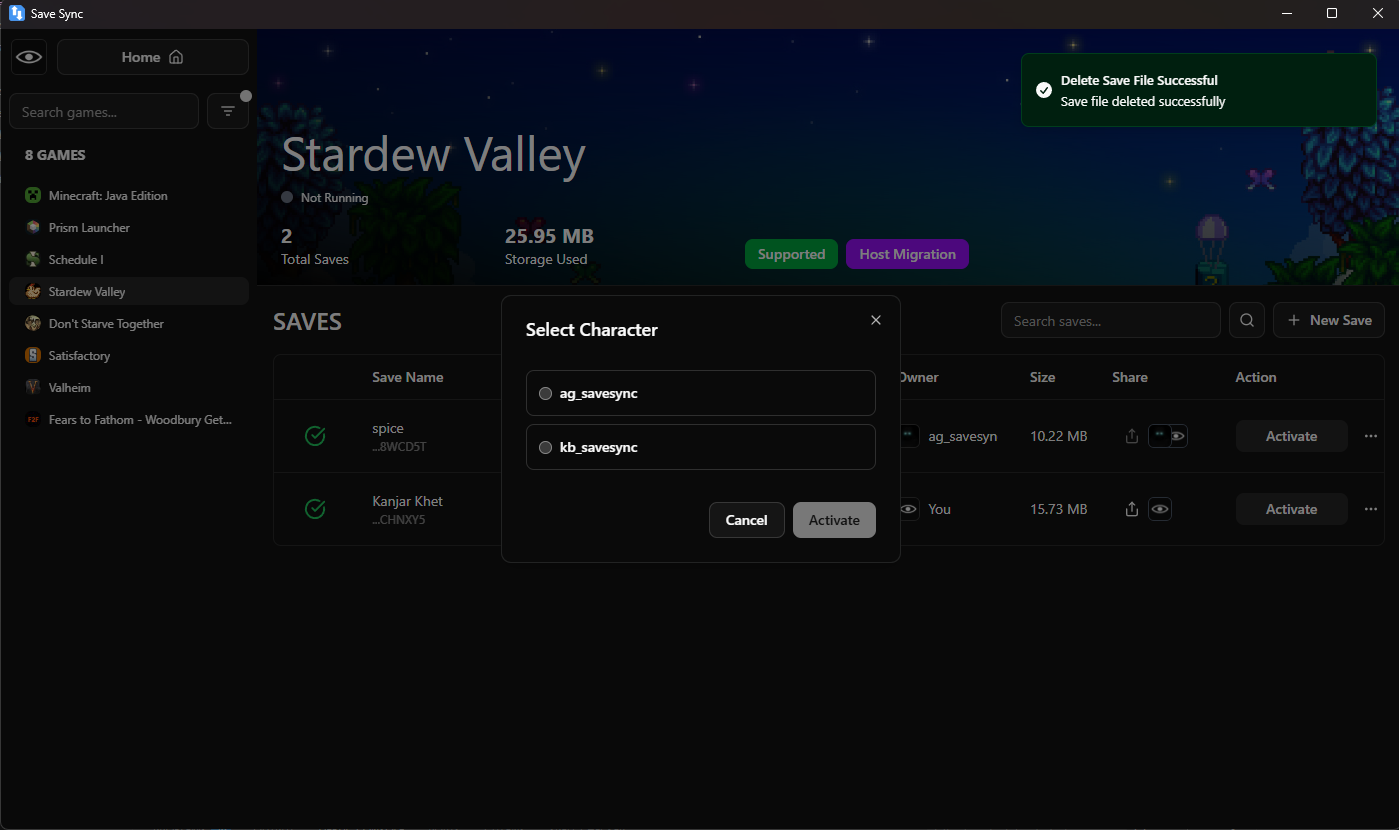Viewport: 1399px width, 830px height.
Task: Create a New Save
Action: [1329, 321]
